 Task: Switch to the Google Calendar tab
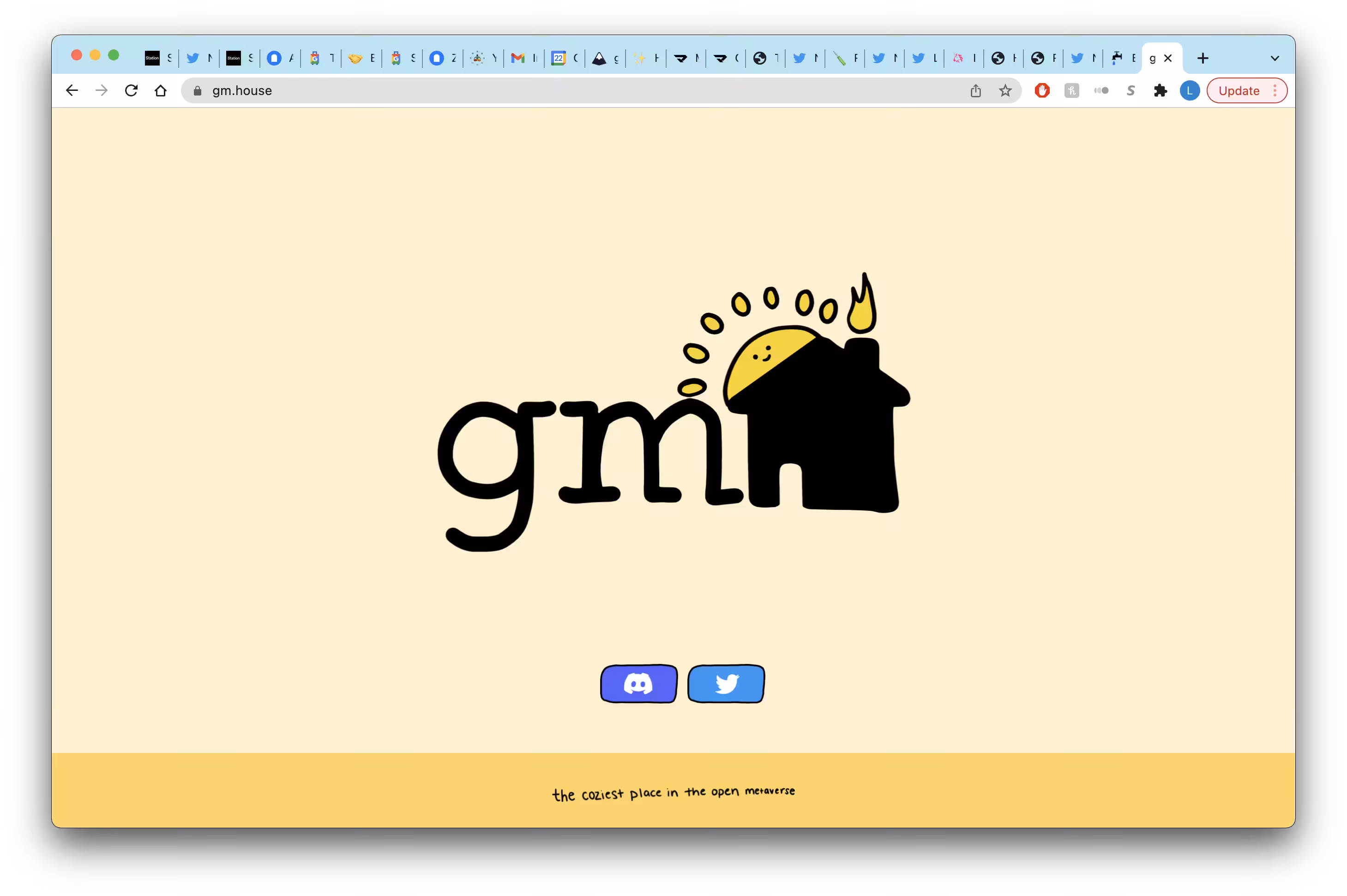tap(564, 58)
